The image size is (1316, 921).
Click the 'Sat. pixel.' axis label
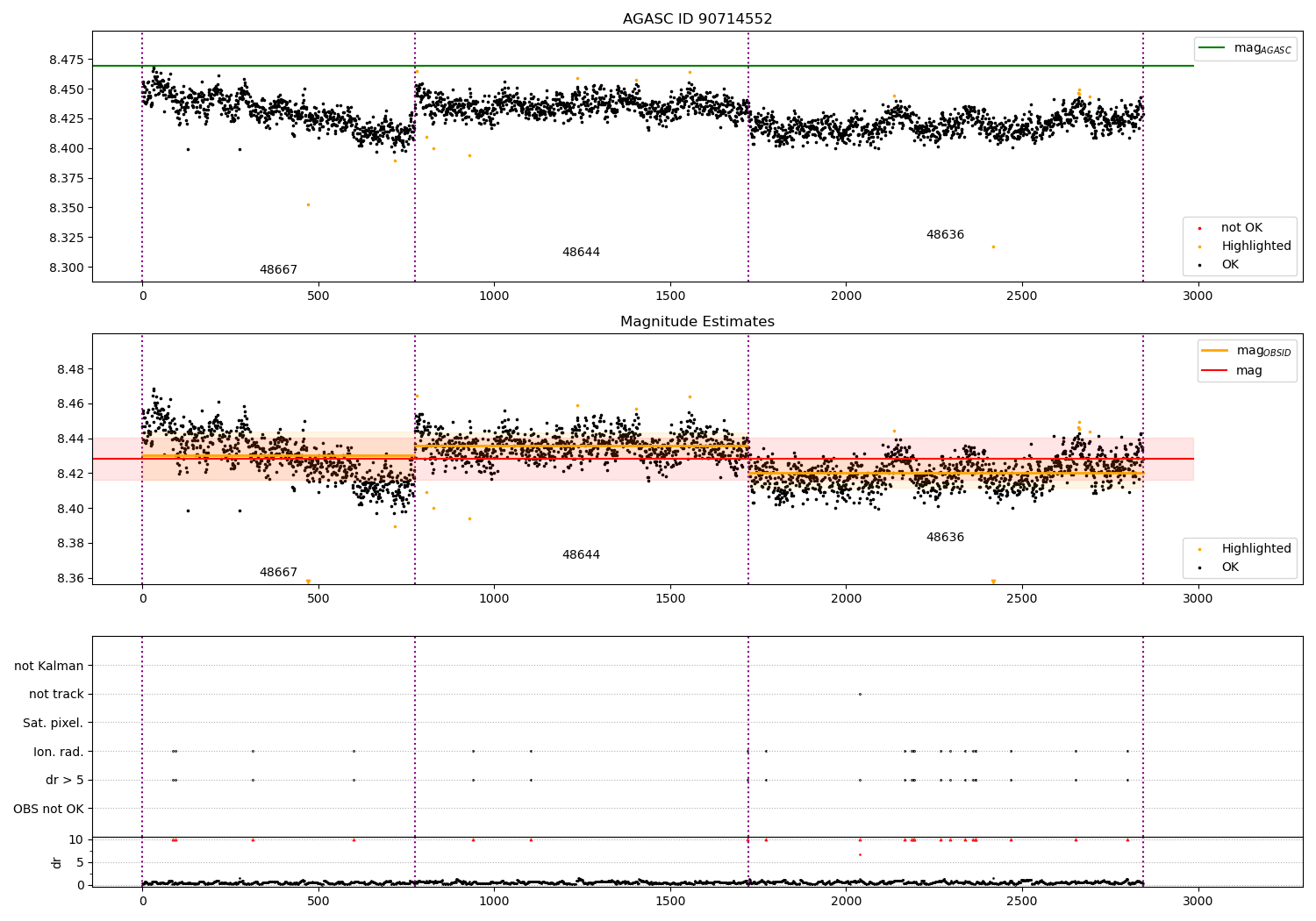(x=54, y=723)
